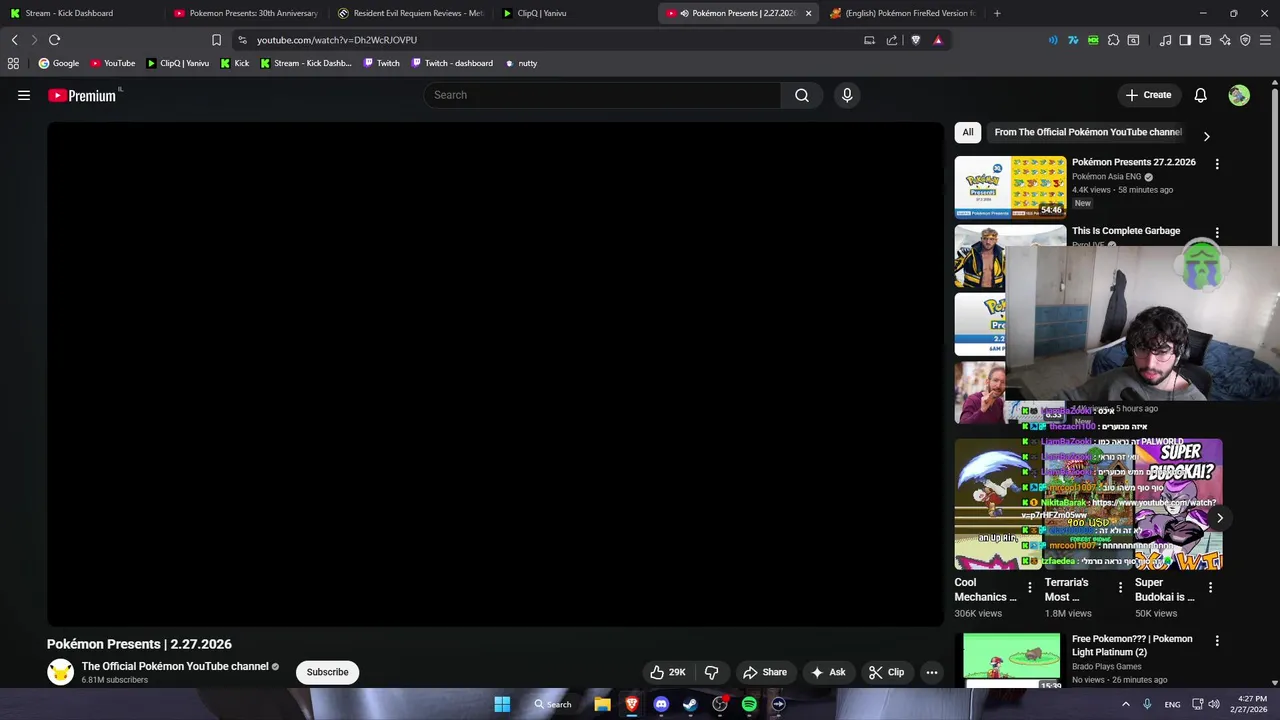1280x720 pixels.
Task: Click the Pokémon channel avatar
Action: pyautogui.click(x=60, y=672)
